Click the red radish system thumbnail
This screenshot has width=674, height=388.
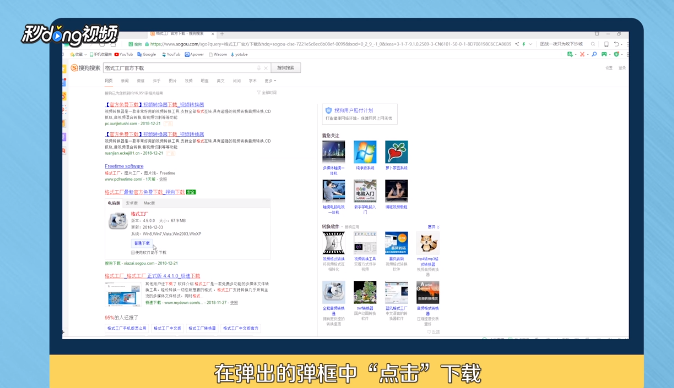(396, 152)
